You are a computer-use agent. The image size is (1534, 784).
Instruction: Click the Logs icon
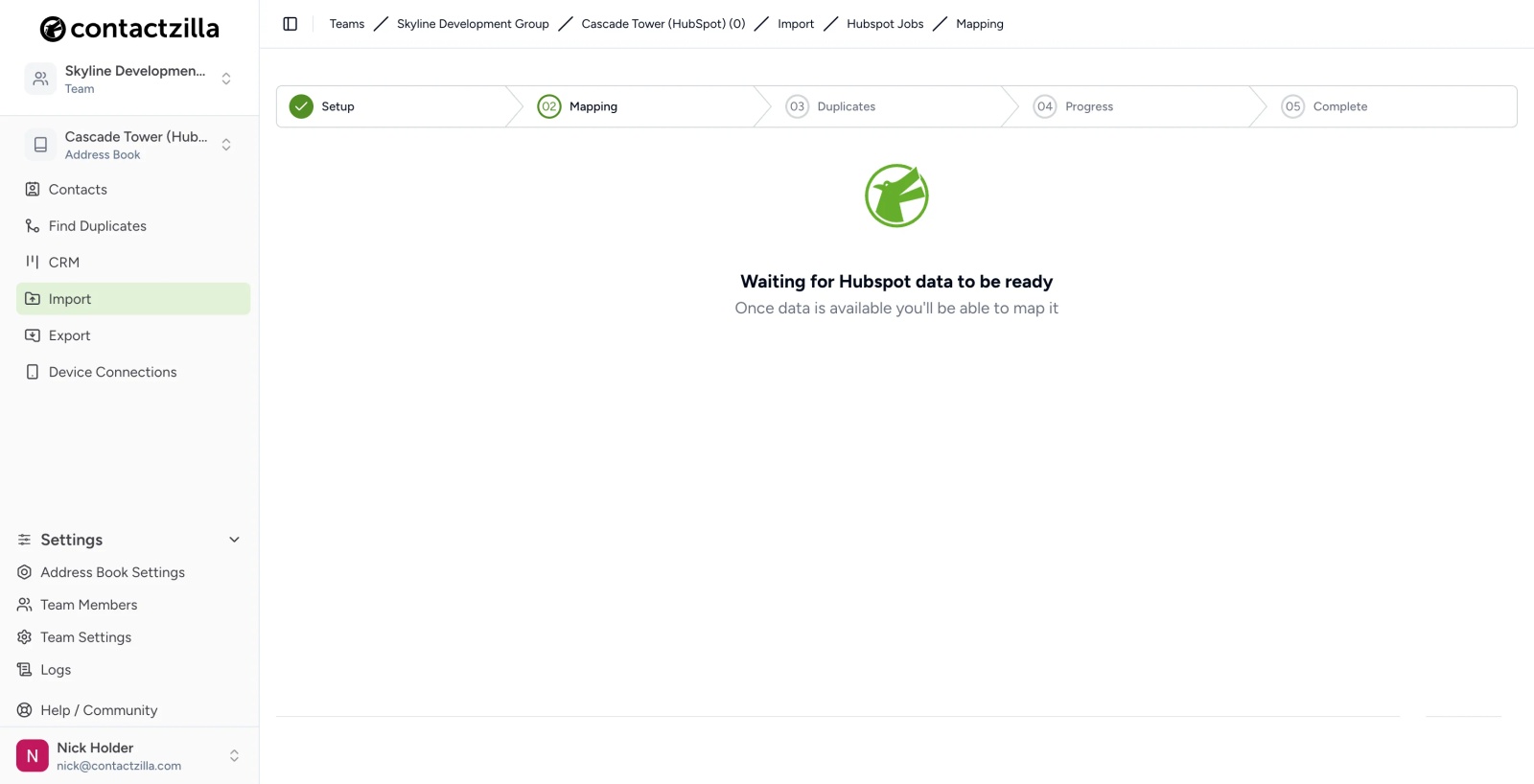(25, 670)
